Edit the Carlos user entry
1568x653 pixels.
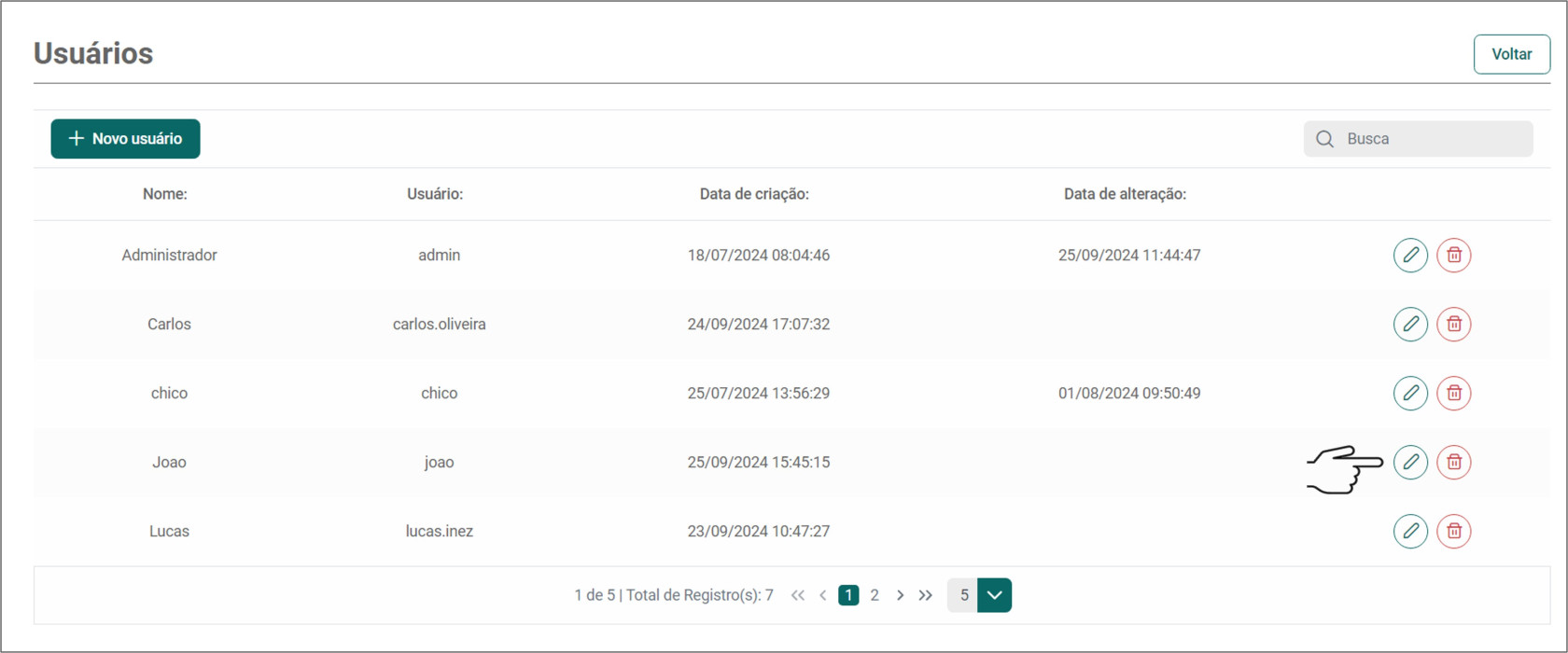click(x=1410, y=324)
